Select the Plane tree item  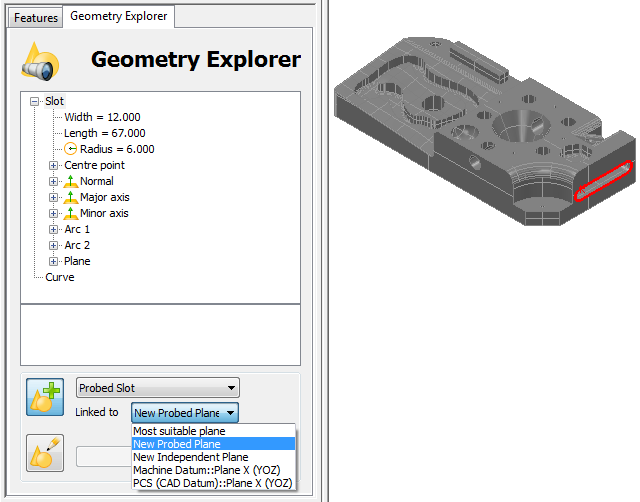click(77, 261)
